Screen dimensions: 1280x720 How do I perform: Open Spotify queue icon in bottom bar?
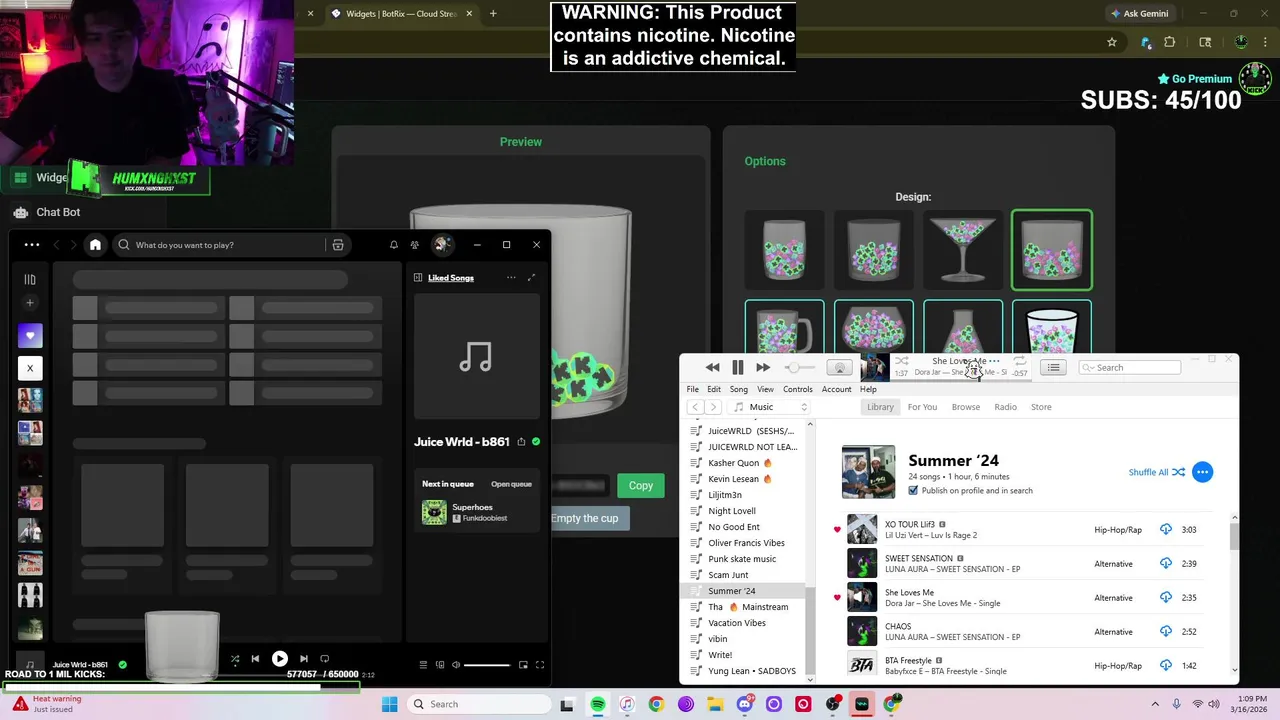click(x=423, y=665)
